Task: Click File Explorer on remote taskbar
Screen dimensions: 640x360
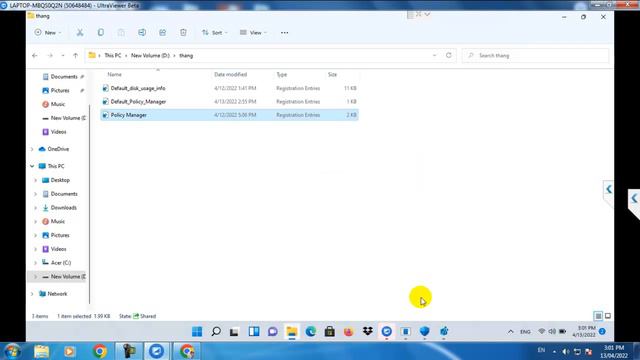Action: (291, 331)
